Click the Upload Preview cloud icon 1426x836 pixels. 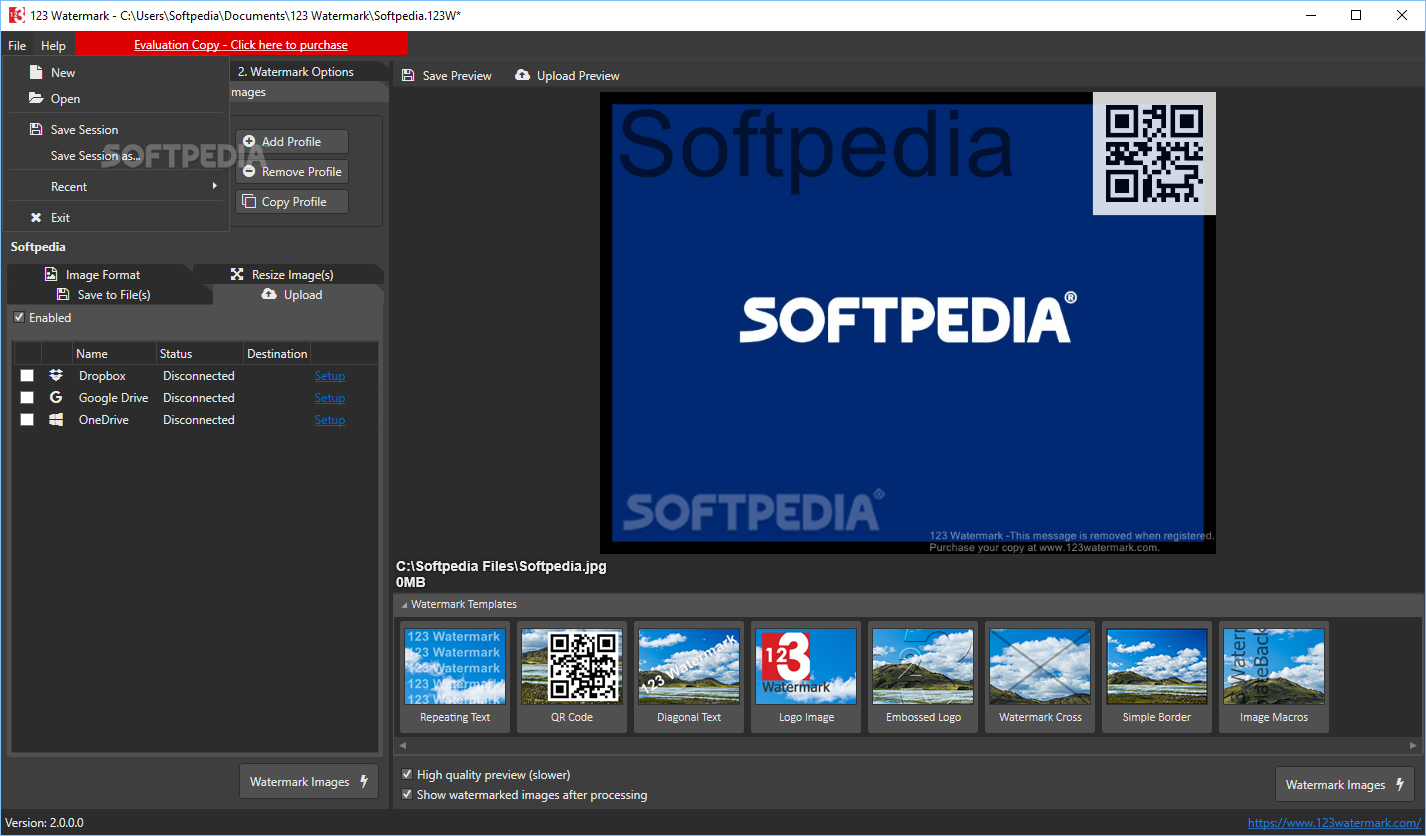click(x=522, y=75)
